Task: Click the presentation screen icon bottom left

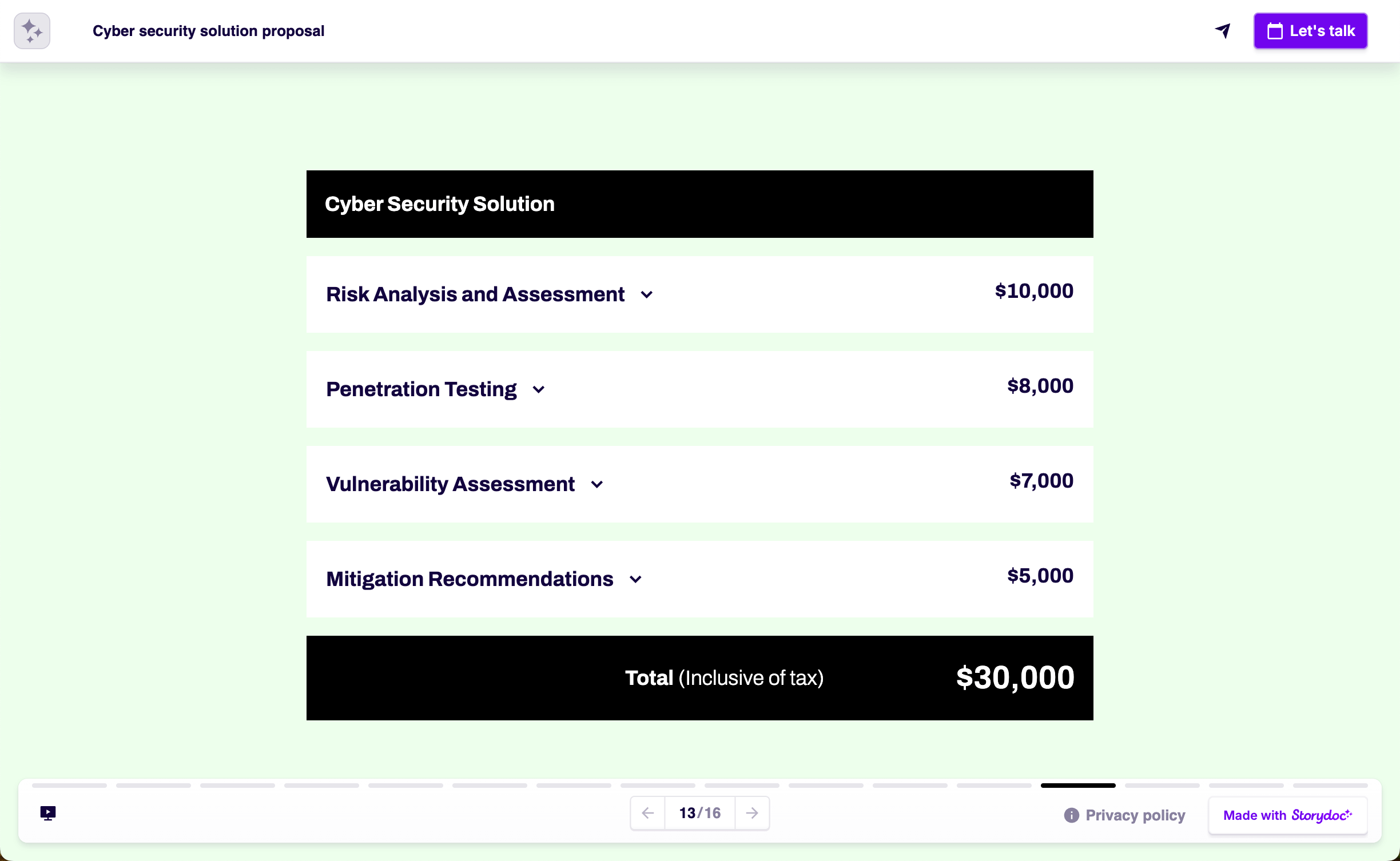Action: click(47, 812)
